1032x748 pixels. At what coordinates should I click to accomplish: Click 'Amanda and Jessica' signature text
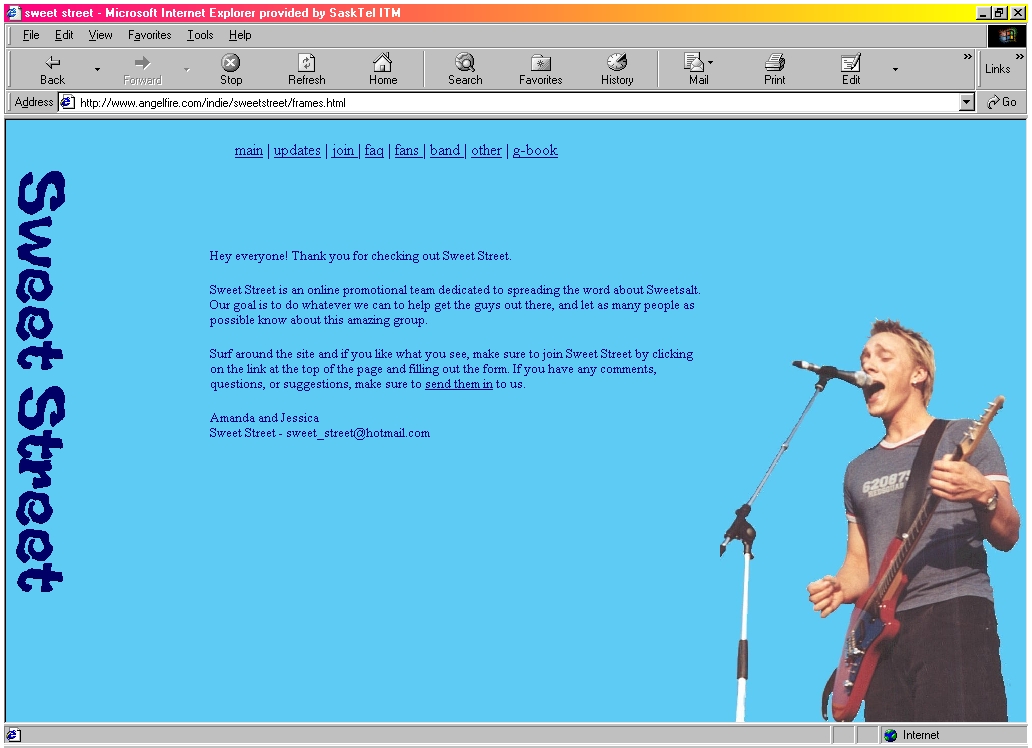click(x=264, y=418)
